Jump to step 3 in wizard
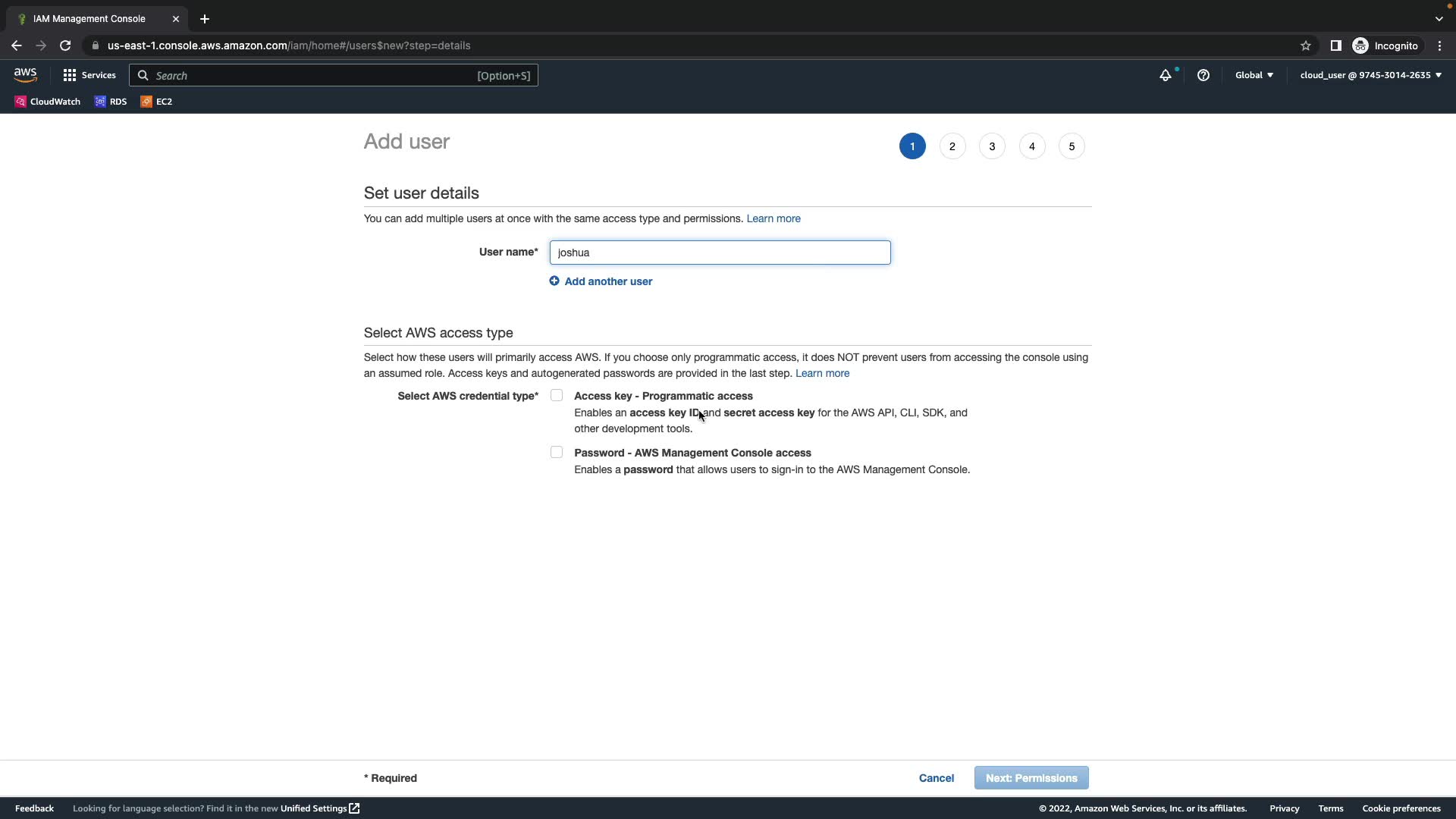This screenshot has width=1456, height=819. 992,146
